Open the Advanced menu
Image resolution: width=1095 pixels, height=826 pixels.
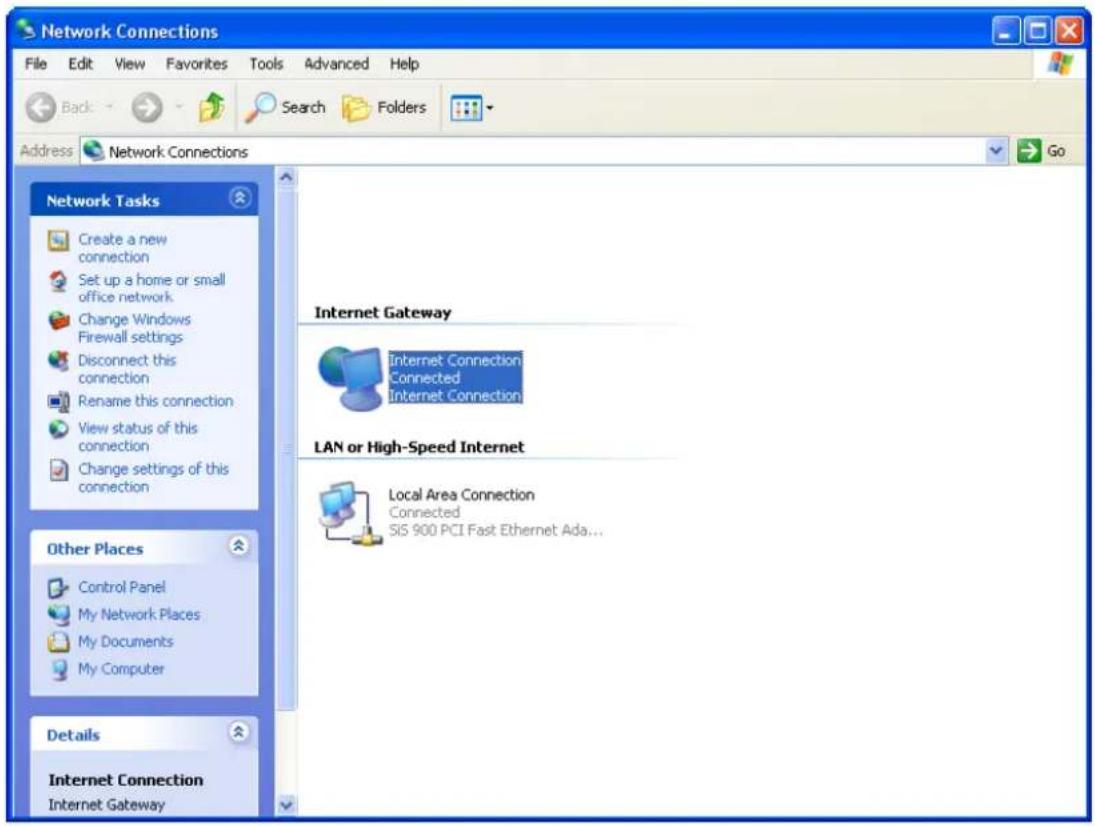coord(336,64)
